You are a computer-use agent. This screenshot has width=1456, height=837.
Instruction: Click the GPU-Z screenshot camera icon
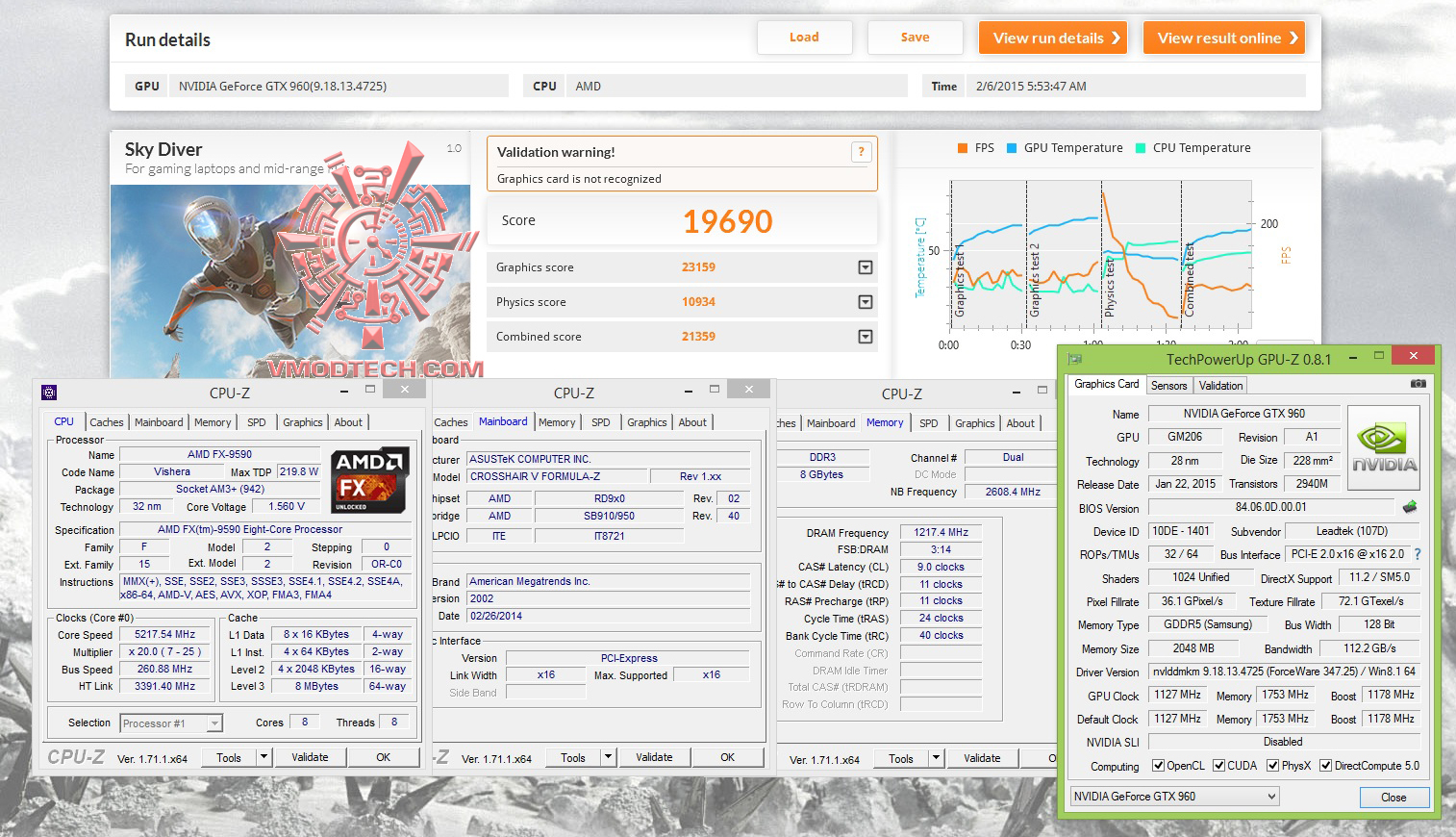point(1418,384)
